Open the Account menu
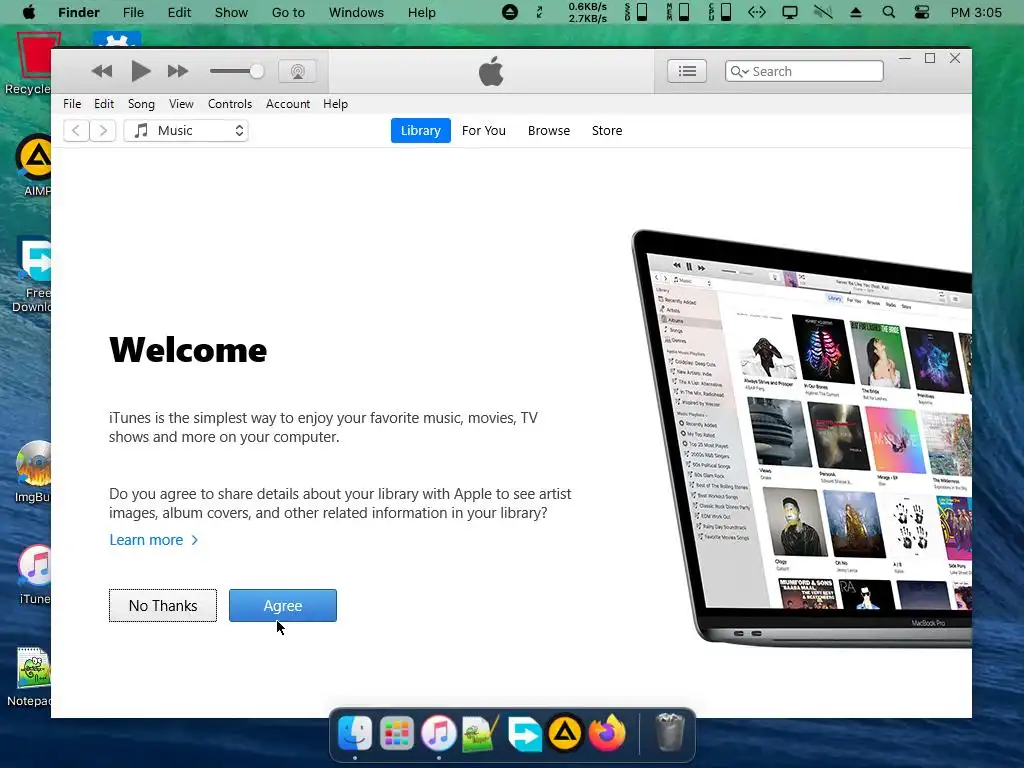 [288, 104]
